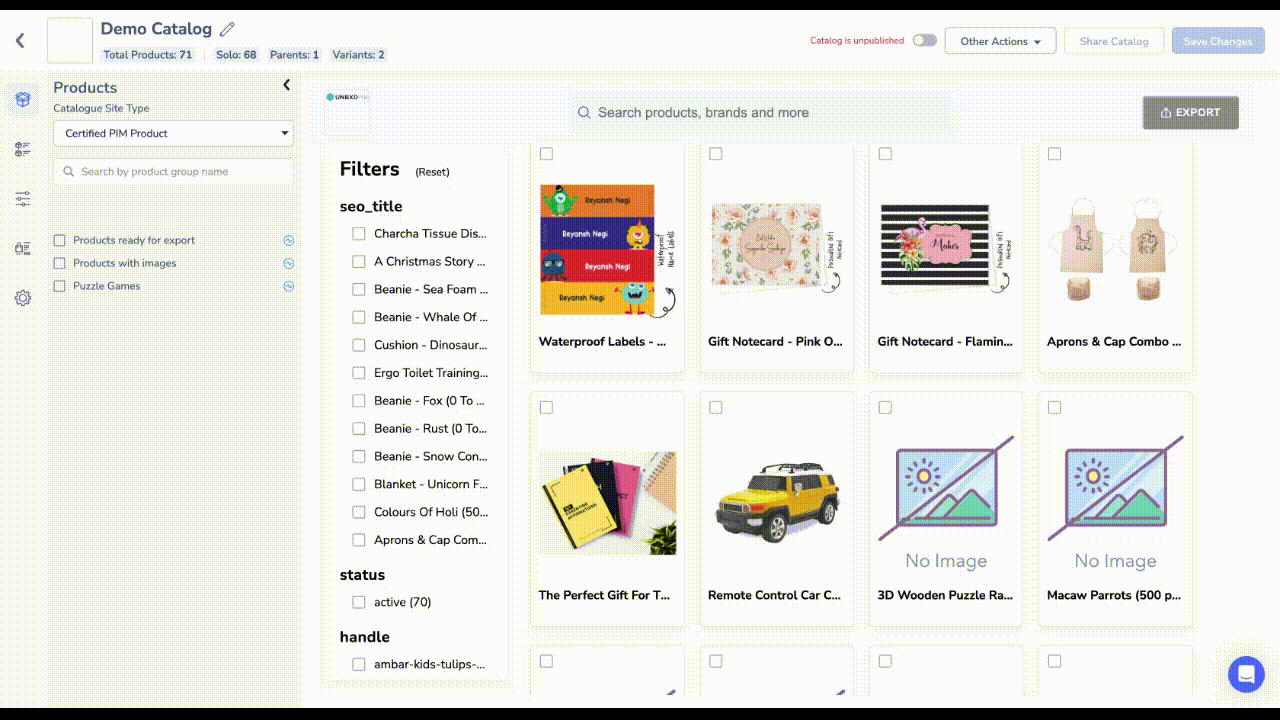Screen dimensions: 1280x720
Task: Check the Ergo Toilet Training filter
Action: pos(359,373)
